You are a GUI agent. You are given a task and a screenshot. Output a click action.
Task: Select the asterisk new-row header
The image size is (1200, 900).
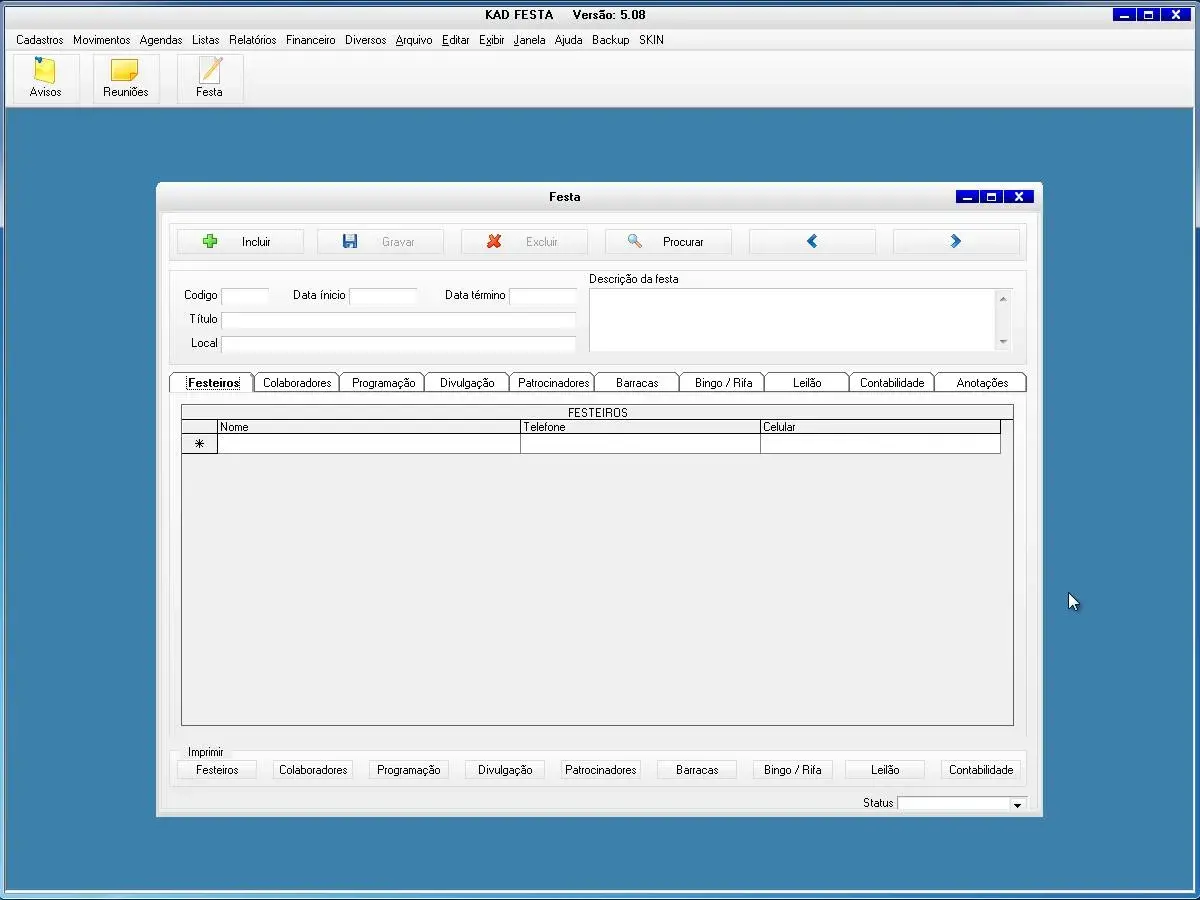199,444
